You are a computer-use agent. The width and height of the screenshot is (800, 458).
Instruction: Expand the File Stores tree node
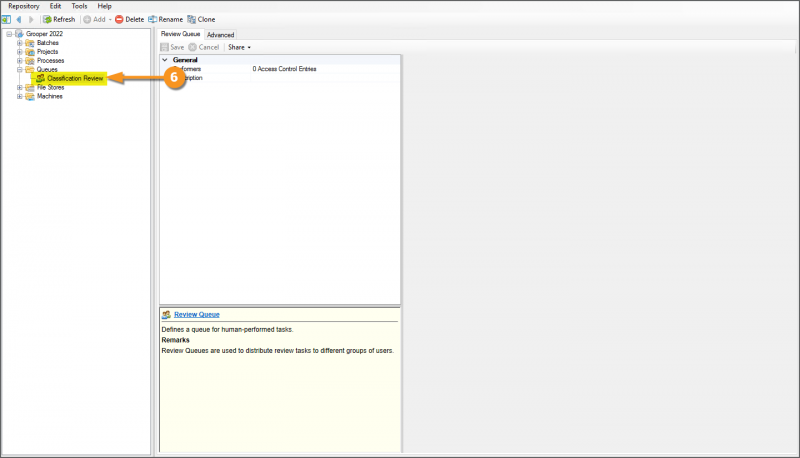click(x=19, y=88)
